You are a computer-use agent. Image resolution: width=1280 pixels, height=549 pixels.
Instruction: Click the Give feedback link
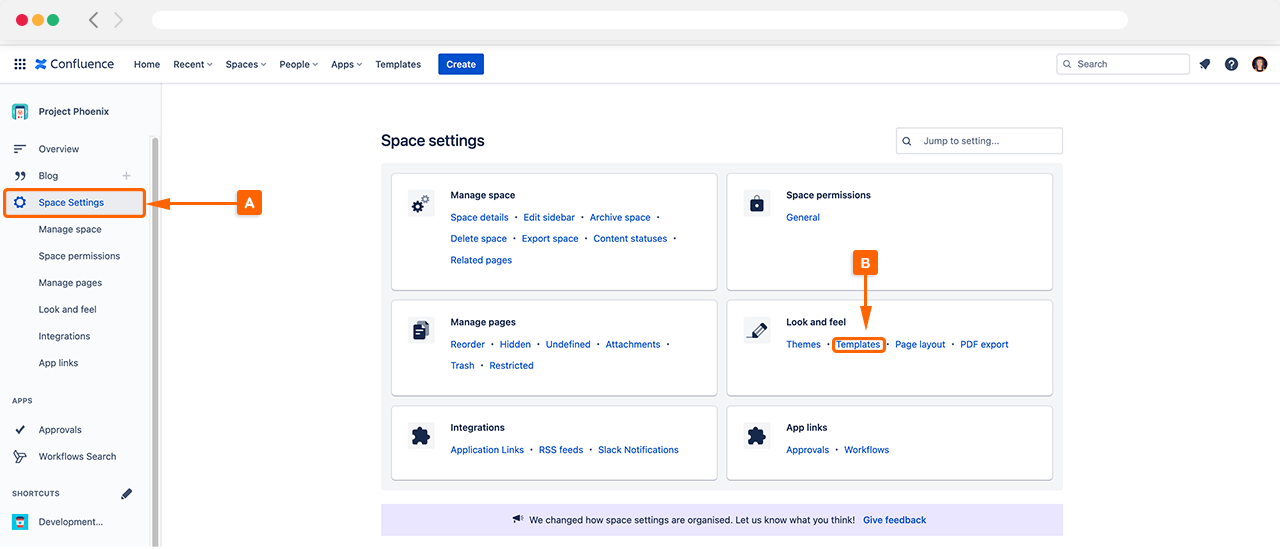pyautogui.click(x=894, y=520)
